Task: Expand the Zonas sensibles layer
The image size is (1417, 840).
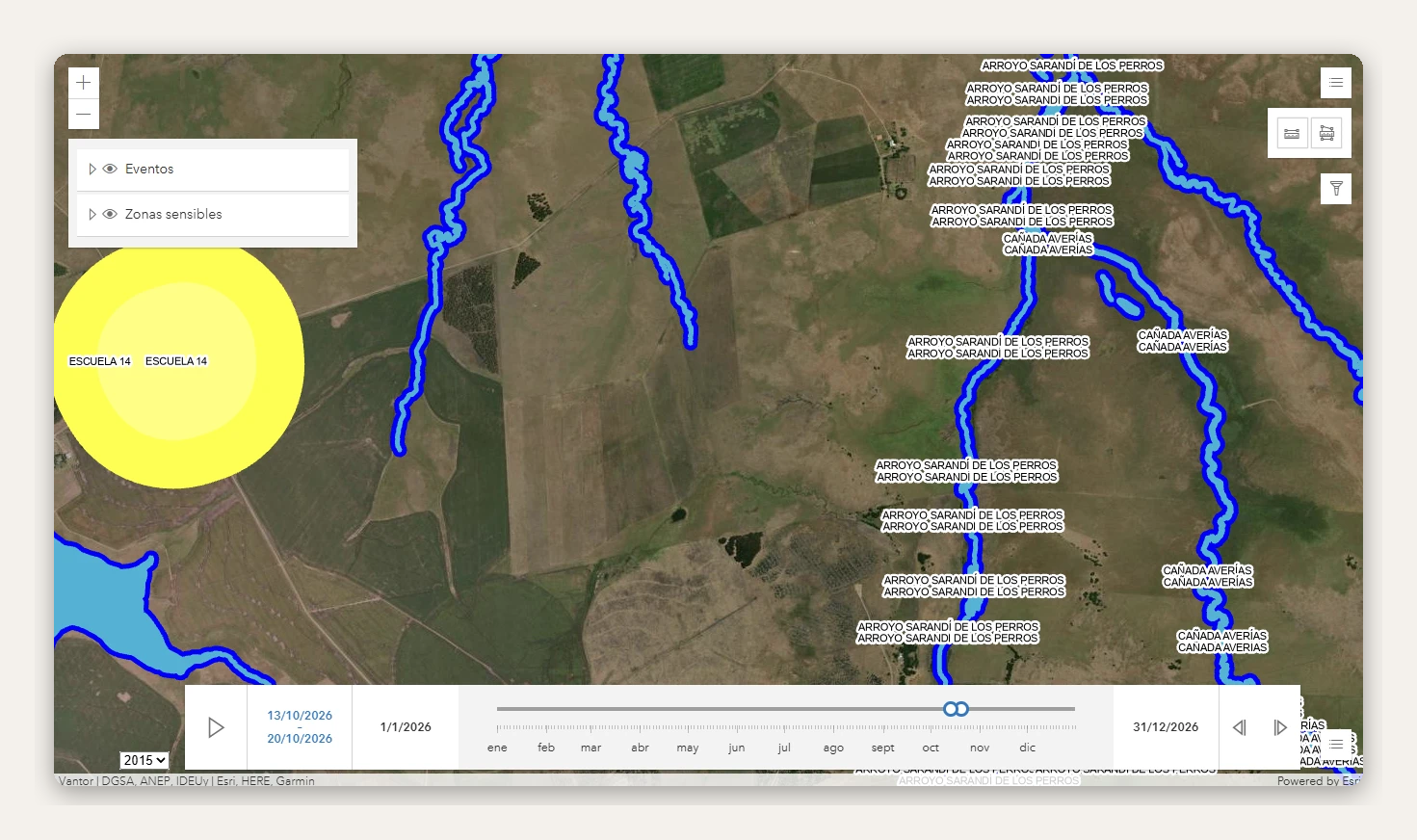Action: click(92, 214)
